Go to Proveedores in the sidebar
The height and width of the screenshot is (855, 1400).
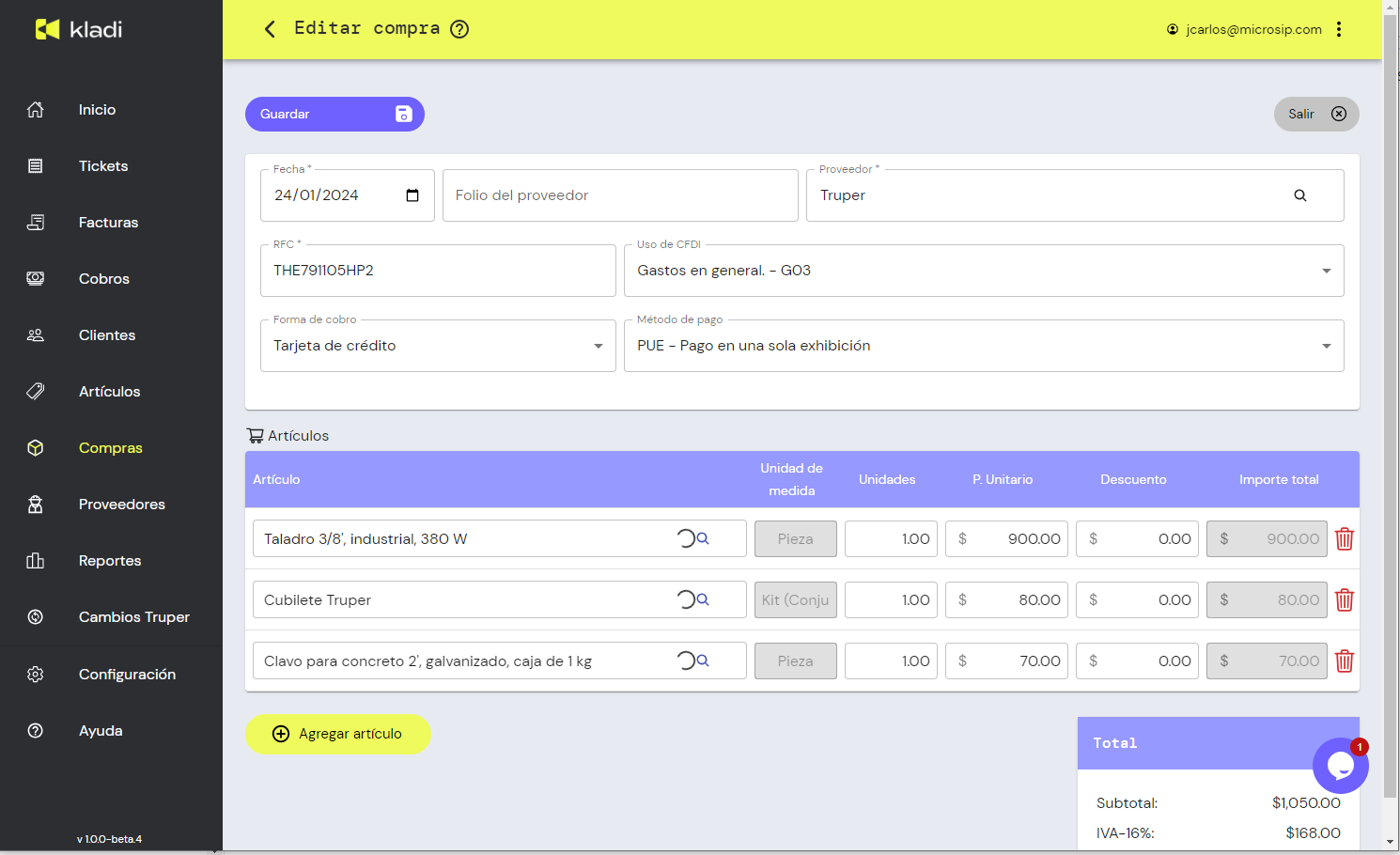[121, 505]
